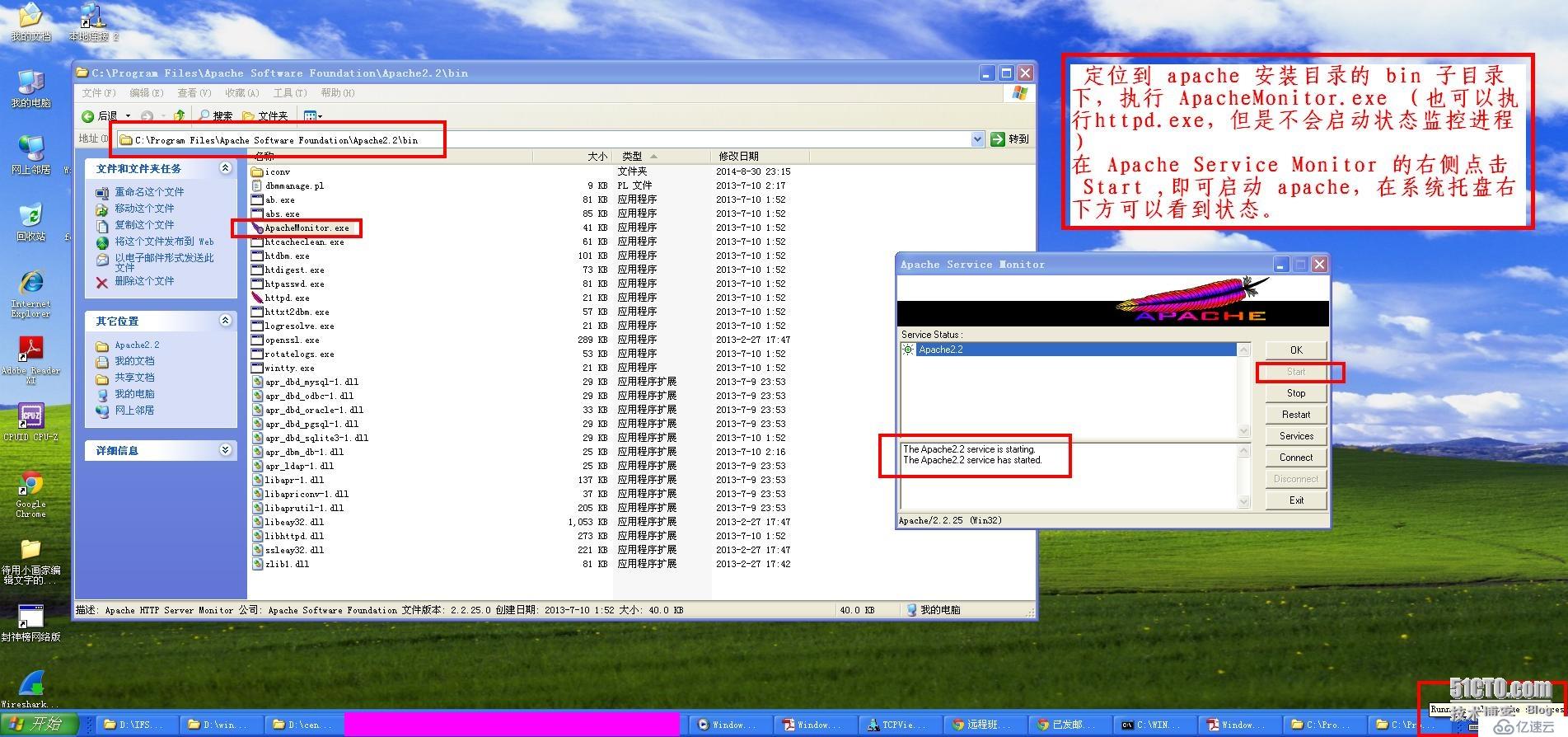Open the 文件(F) menu
Image resolution: width=1568 pixels, height=737 pixels.
point(99,93)
